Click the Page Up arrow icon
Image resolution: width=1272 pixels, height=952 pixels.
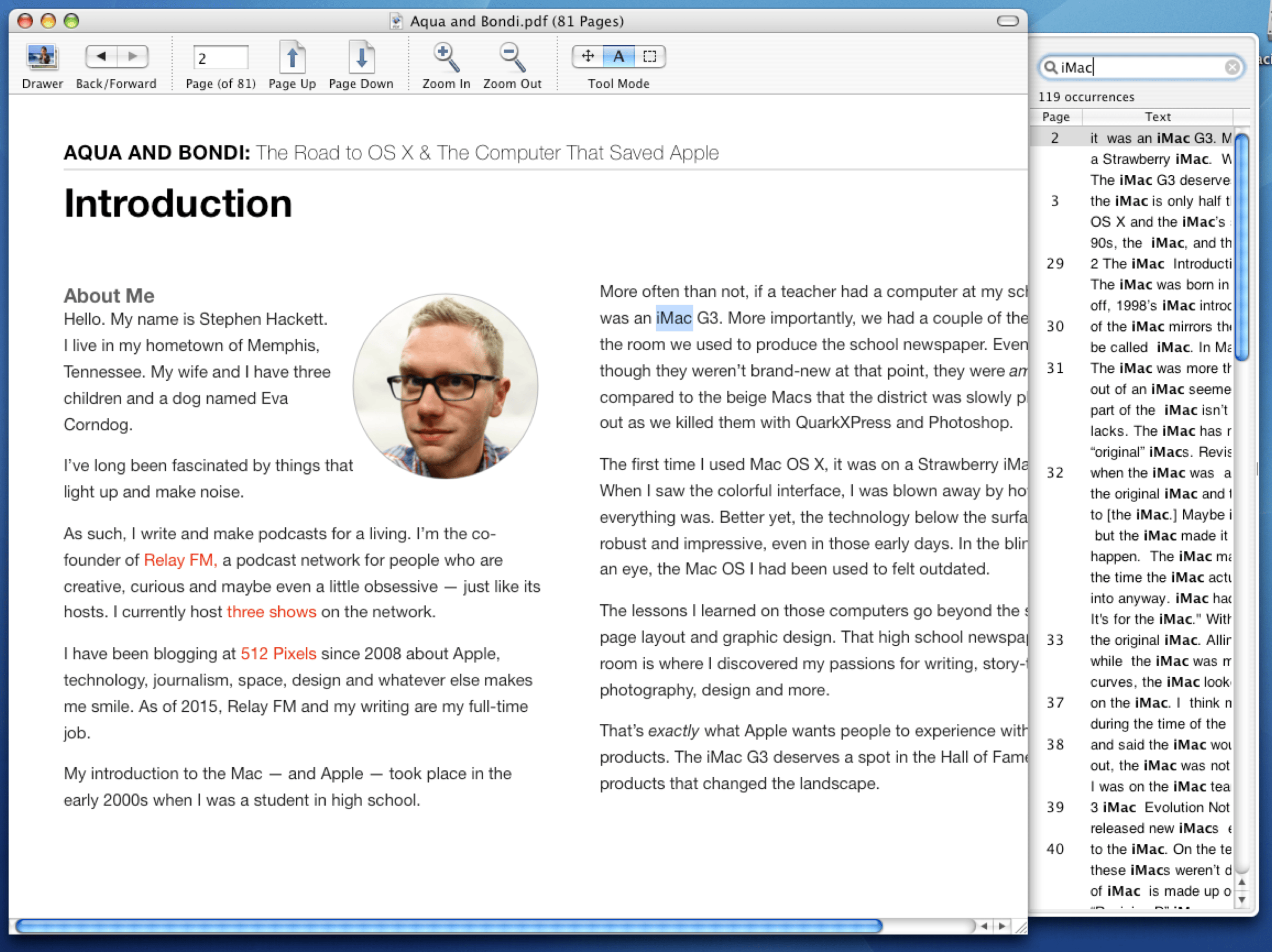pos(292,57)
